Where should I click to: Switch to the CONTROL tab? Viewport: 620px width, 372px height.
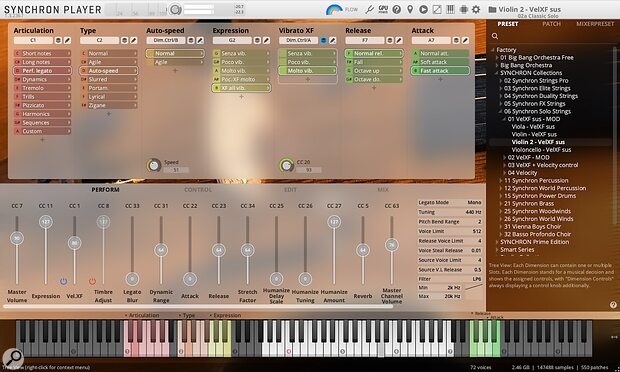(198, 190)
